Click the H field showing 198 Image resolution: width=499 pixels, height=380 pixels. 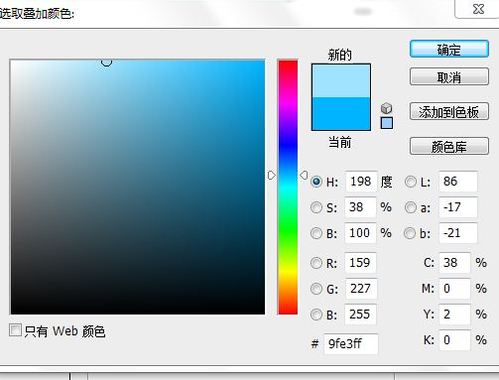pyautogui.click(x=361, y=182)
